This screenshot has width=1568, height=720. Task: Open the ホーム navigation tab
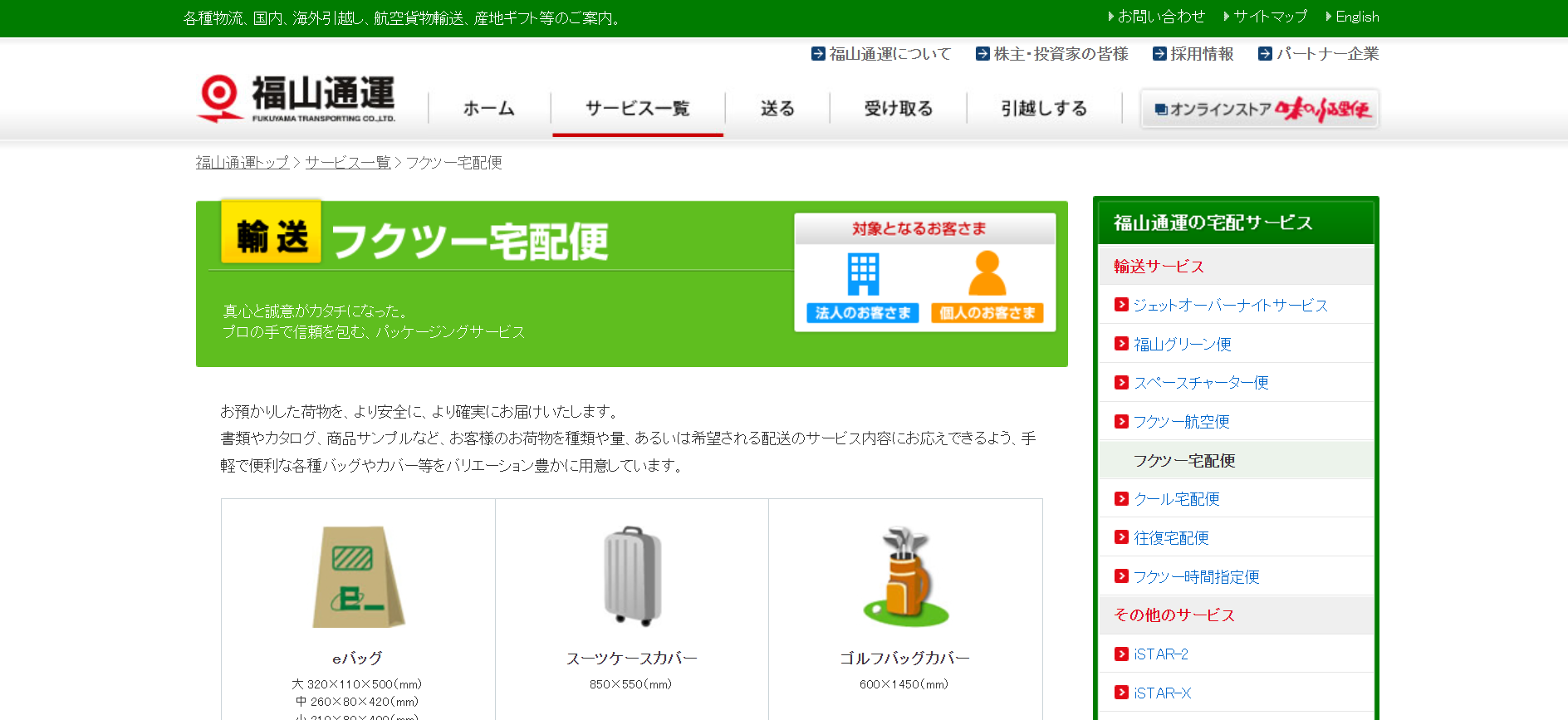(489, 109)
